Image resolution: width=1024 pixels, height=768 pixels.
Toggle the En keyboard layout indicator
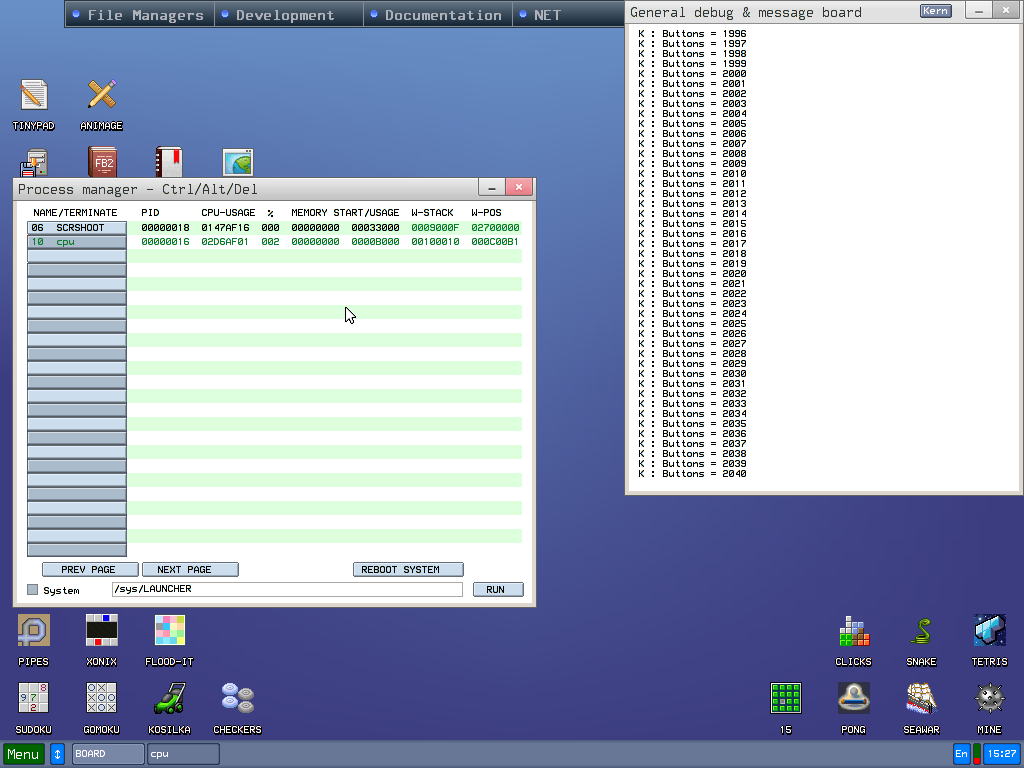[962, 754]
